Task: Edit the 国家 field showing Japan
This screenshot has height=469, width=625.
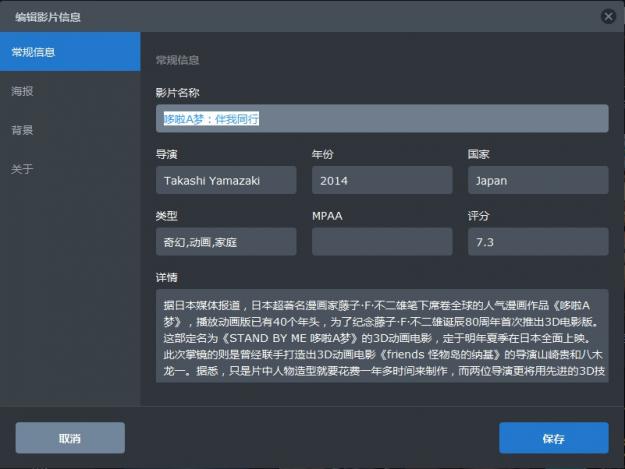Action: point(538,181)
